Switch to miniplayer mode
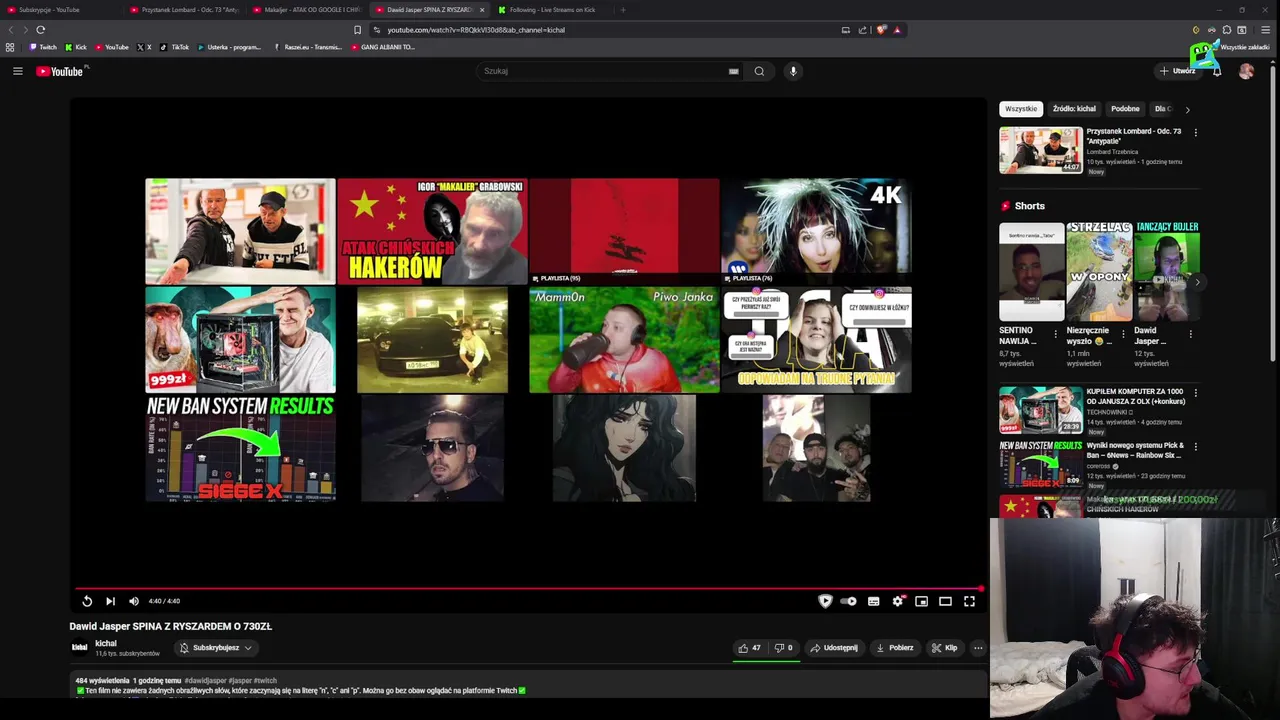The image size is (1280, 720). (921, 601)
